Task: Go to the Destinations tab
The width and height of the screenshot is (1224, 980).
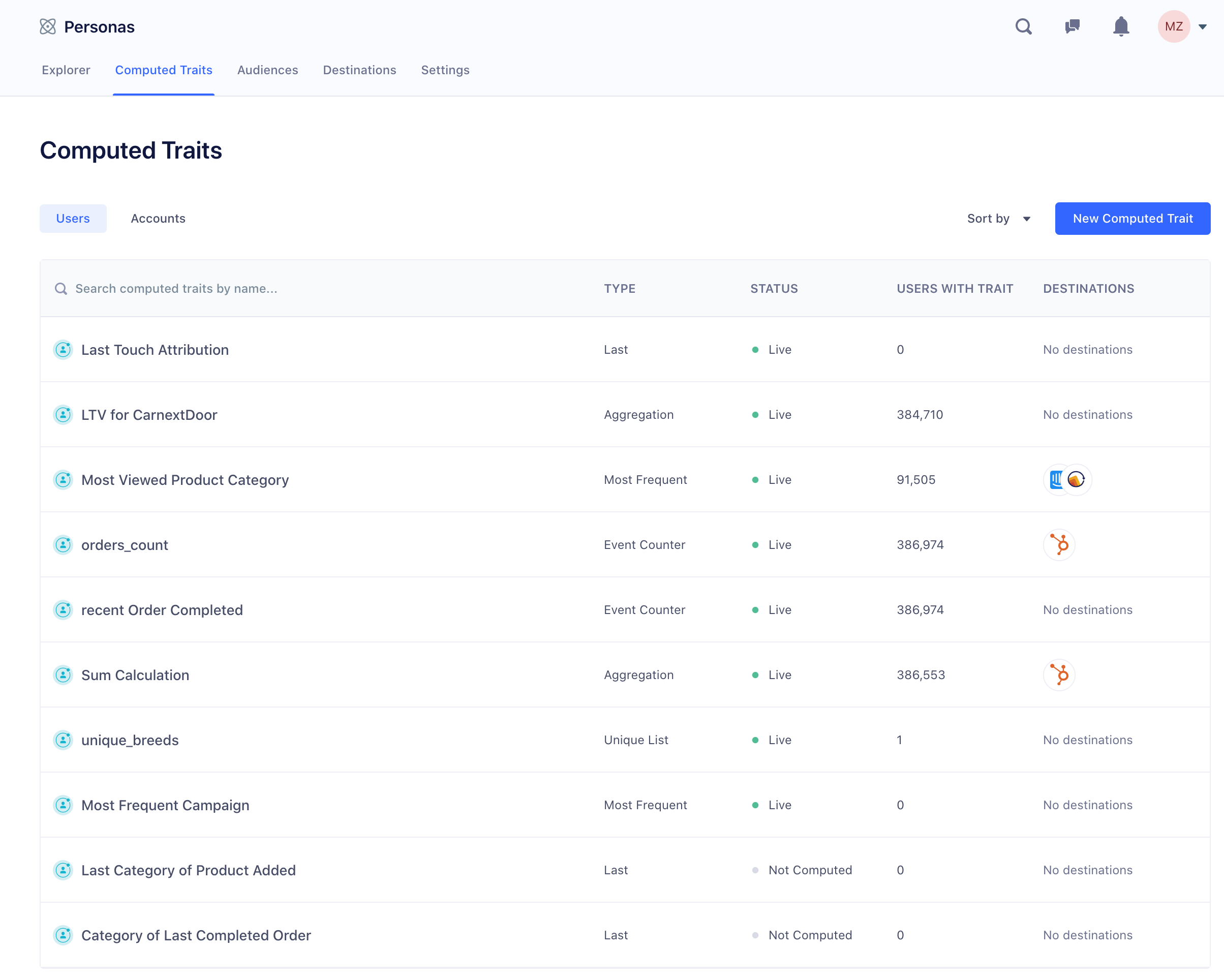Action: coord(359,70)
